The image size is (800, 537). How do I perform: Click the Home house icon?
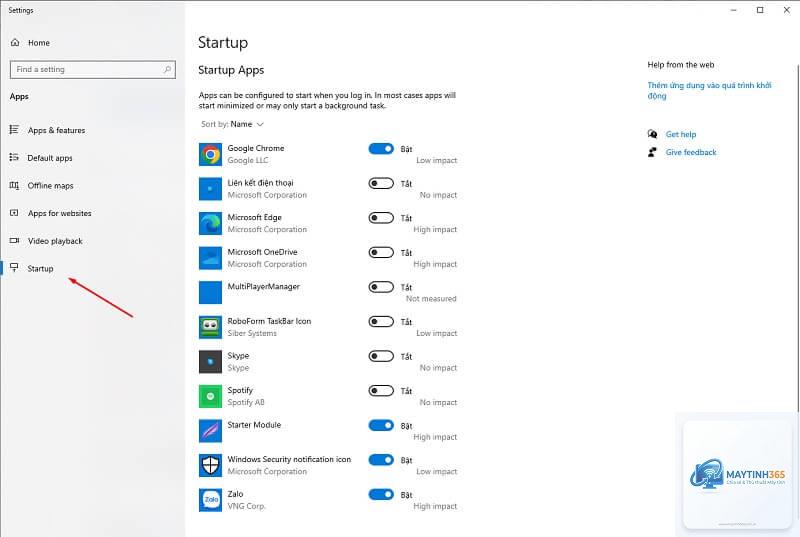coord(15,42)
